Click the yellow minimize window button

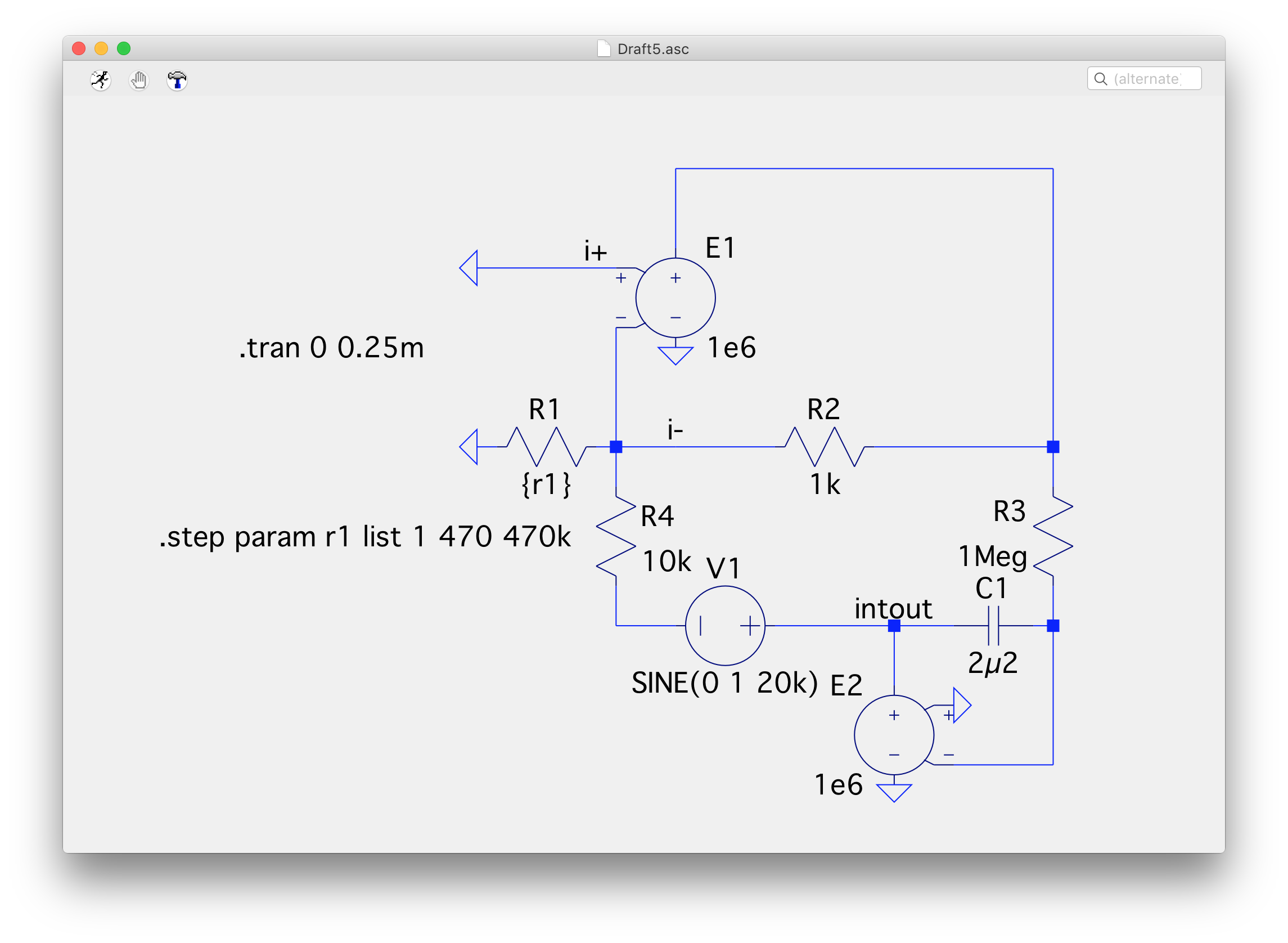coord(102,48)
